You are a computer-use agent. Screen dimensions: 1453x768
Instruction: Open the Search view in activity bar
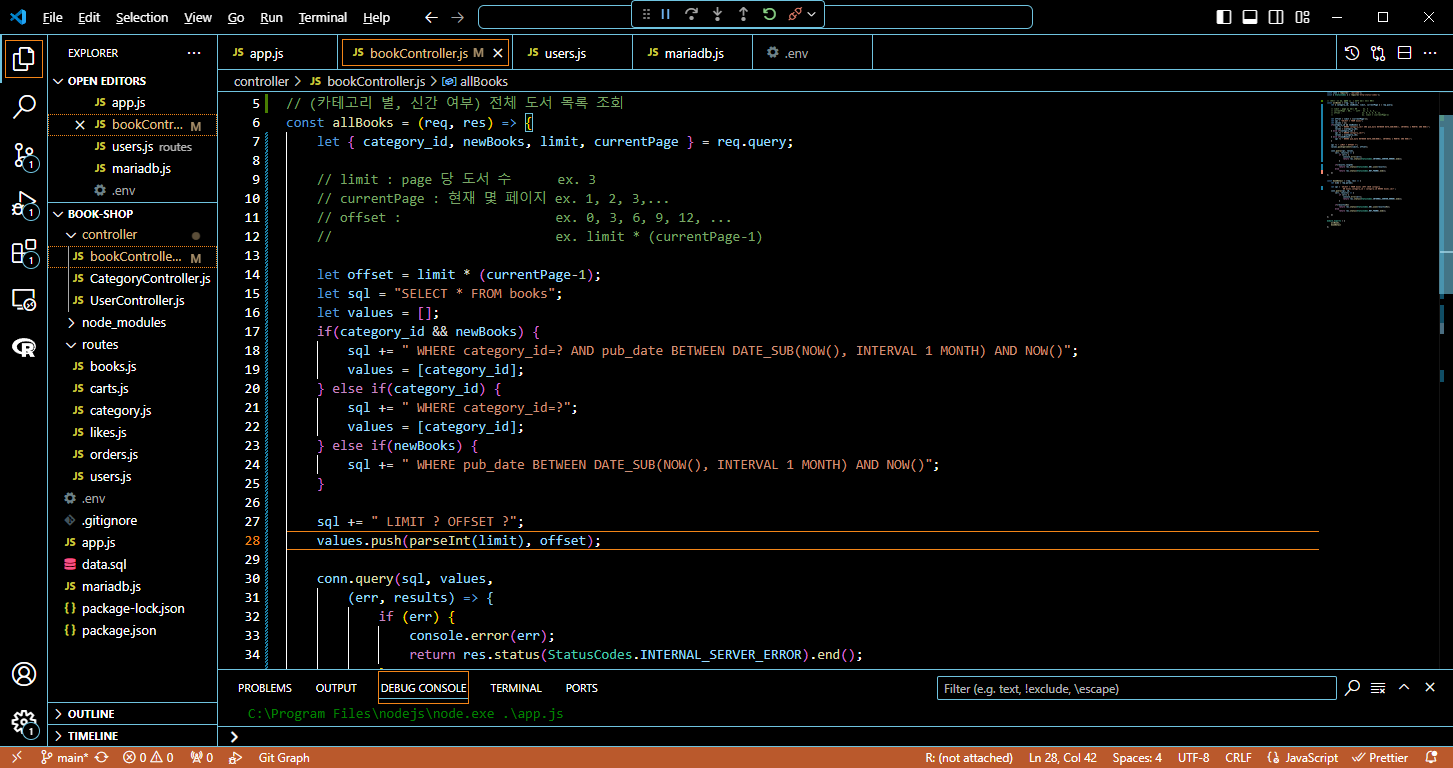pyautogui.click(x=24, y=107)
